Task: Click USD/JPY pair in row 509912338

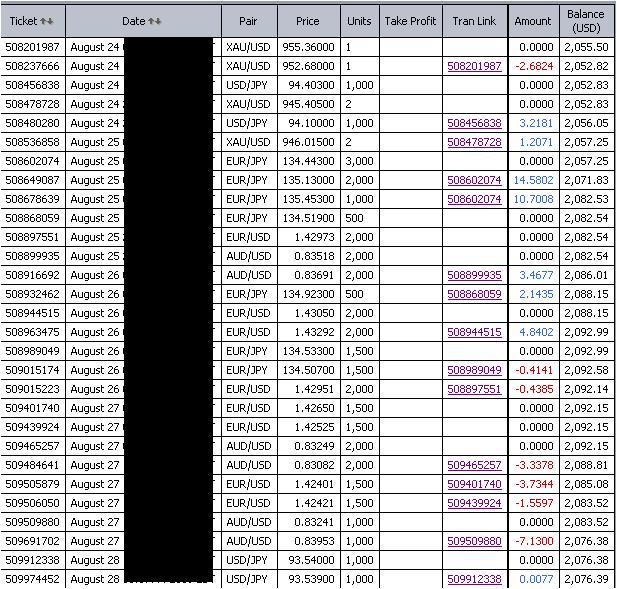Action: (x=247, y=560)
